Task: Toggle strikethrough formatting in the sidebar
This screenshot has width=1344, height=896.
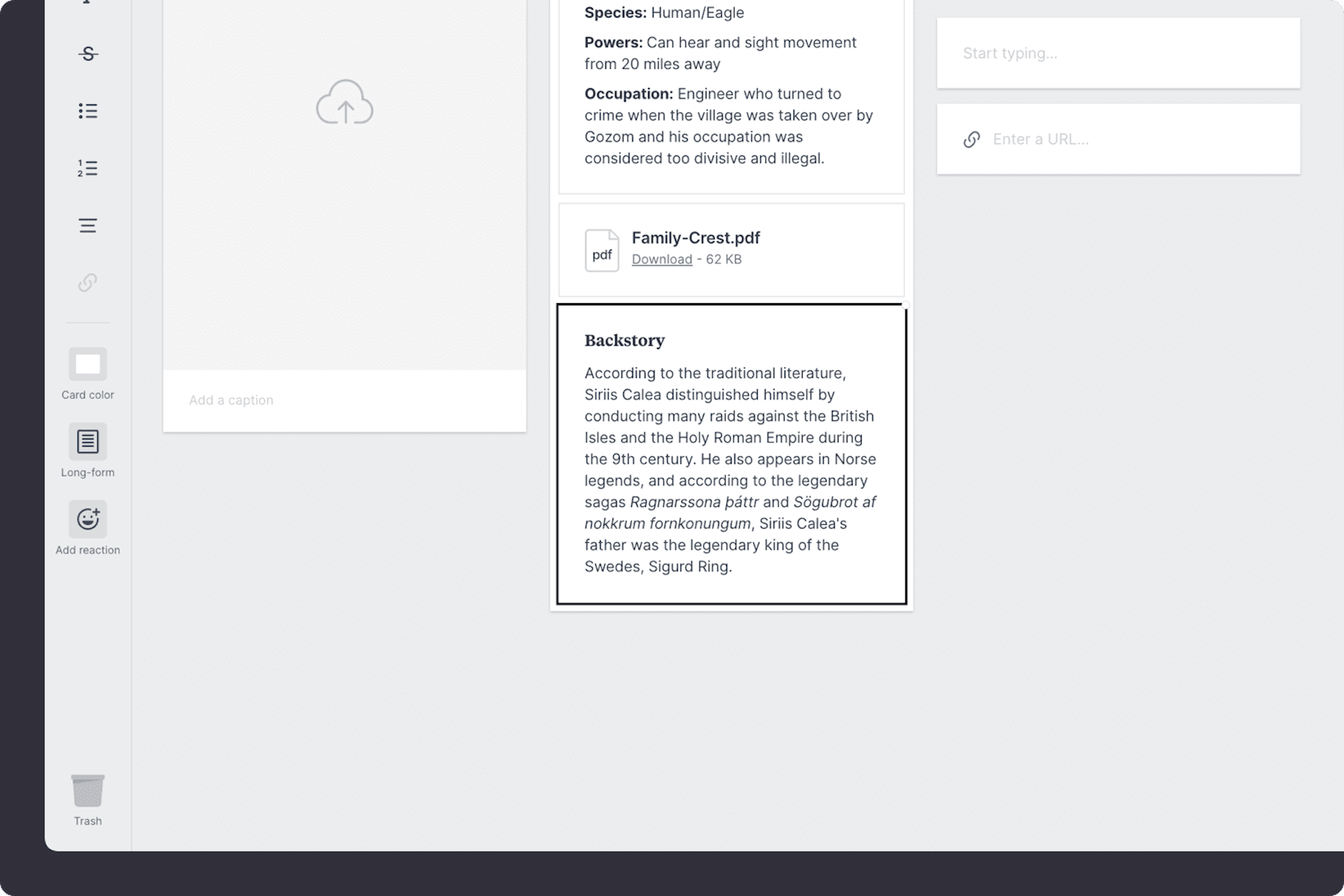Action: coord(87,53)
